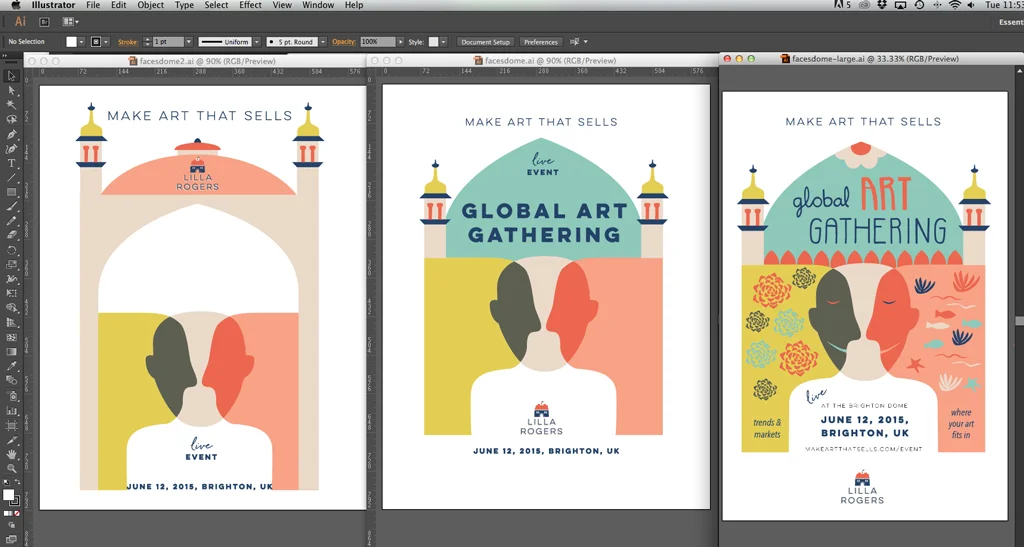This screenshot has width=1024, height=547.
Task: Select the Perspective Grid tool
Action: [x=11, y=322]
